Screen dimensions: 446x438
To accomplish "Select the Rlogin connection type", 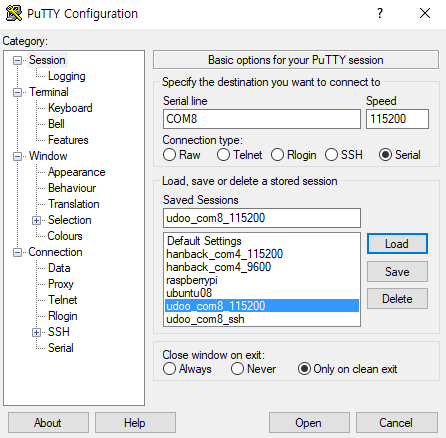I will [x=293, y=155].
